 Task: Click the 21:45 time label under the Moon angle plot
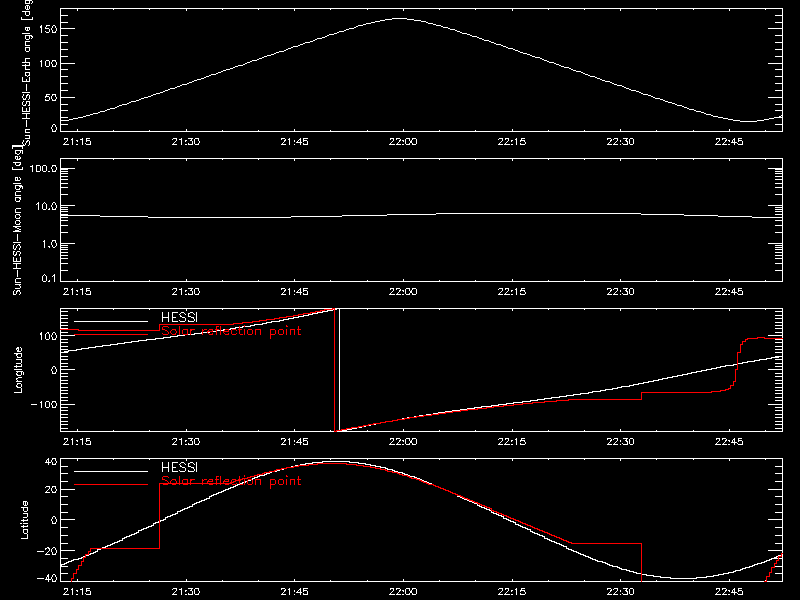coord(294,291)
